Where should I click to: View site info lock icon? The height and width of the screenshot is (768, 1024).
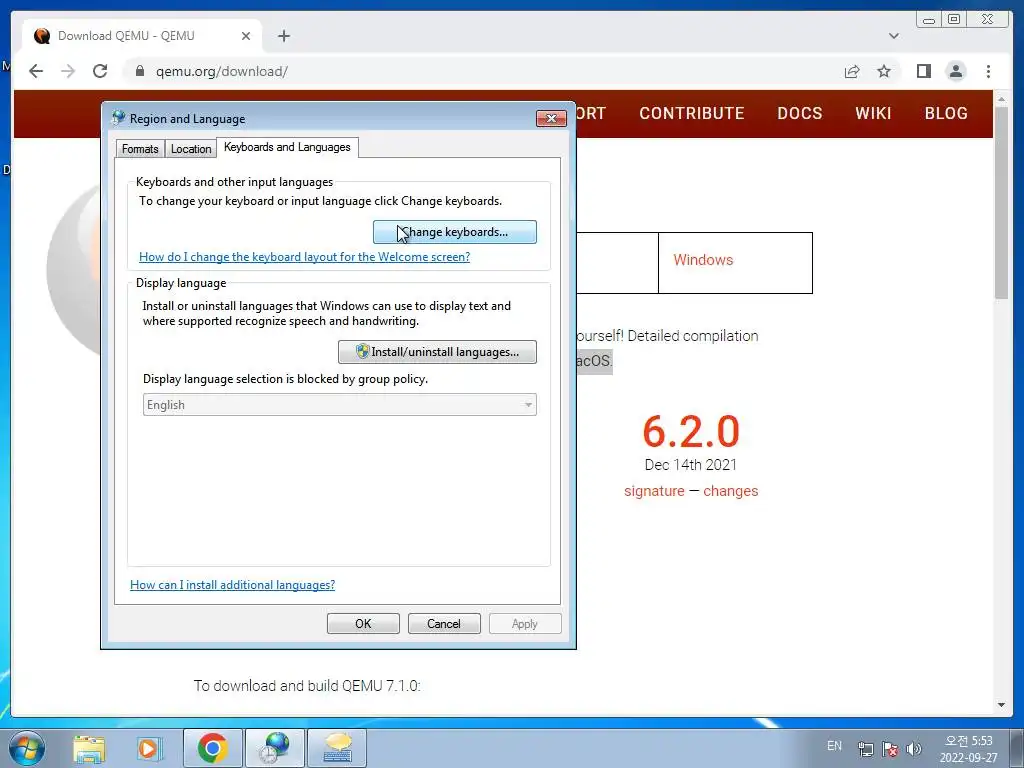140,71
